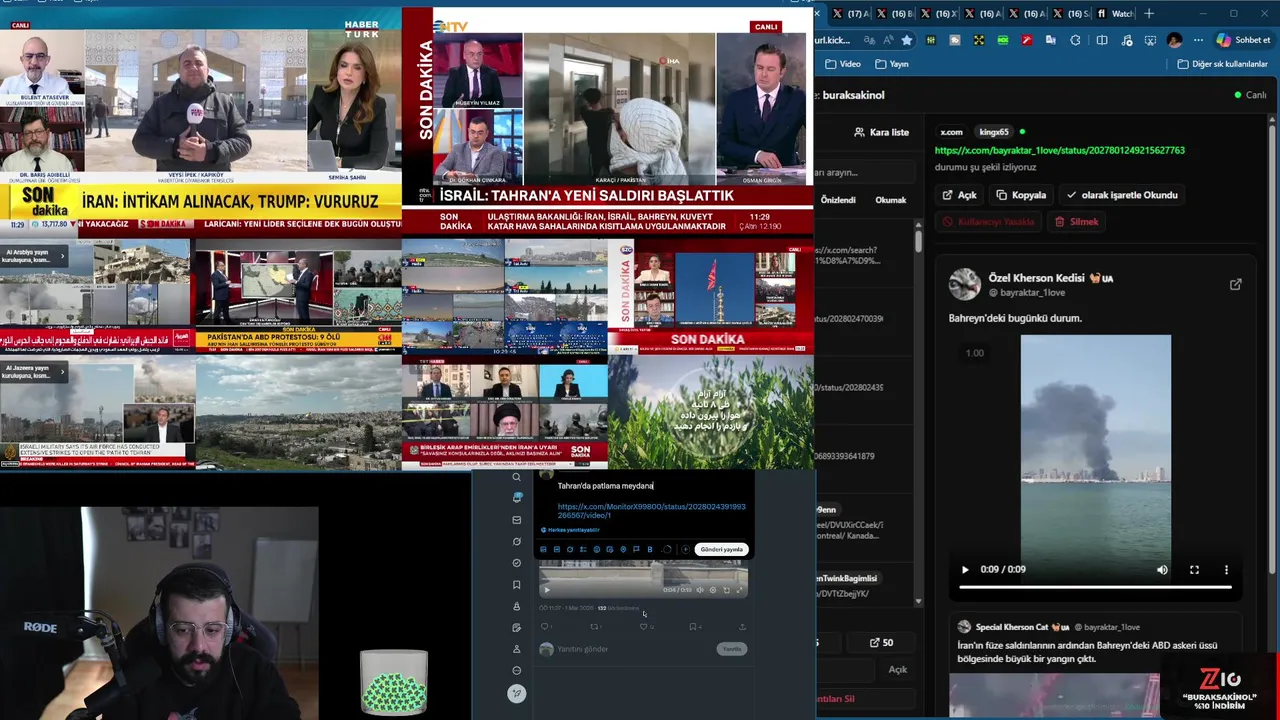Screen dimensions: 1280x720
Task: Click the translate icon in address bar
Action: 869,40
